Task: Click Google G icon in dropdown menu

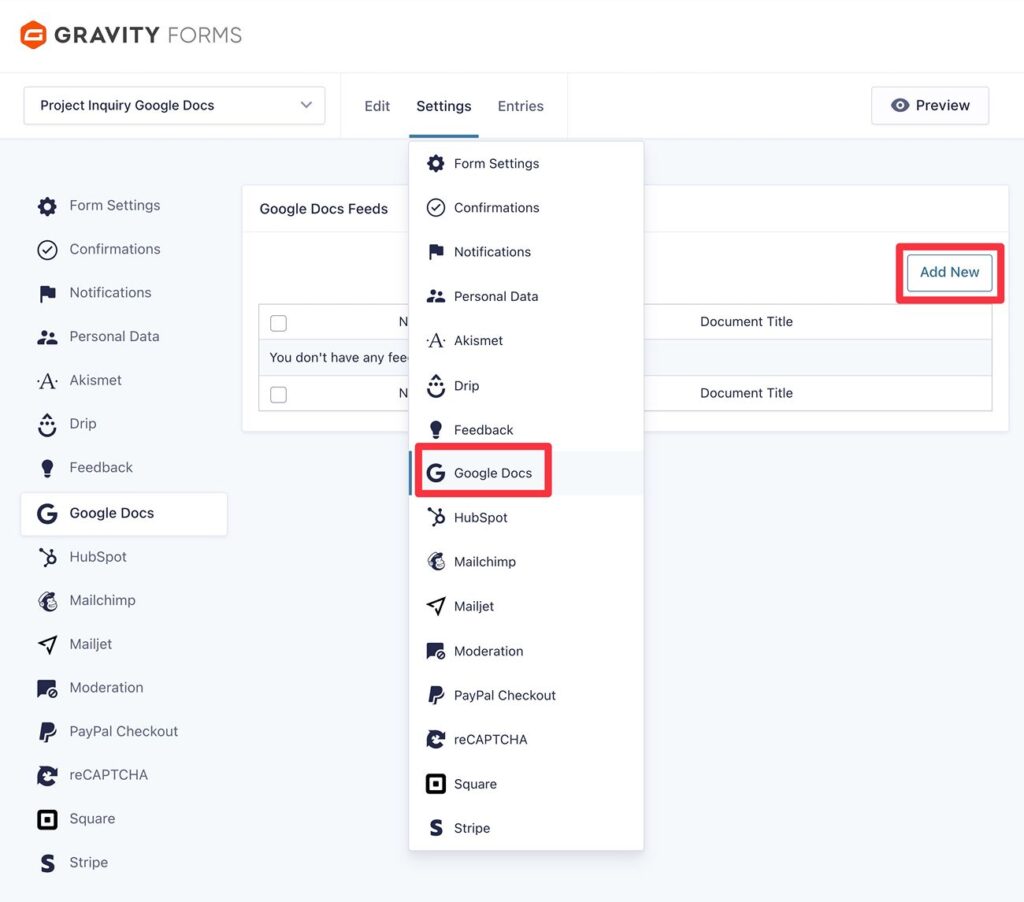Action: click(x=436, y=473)
